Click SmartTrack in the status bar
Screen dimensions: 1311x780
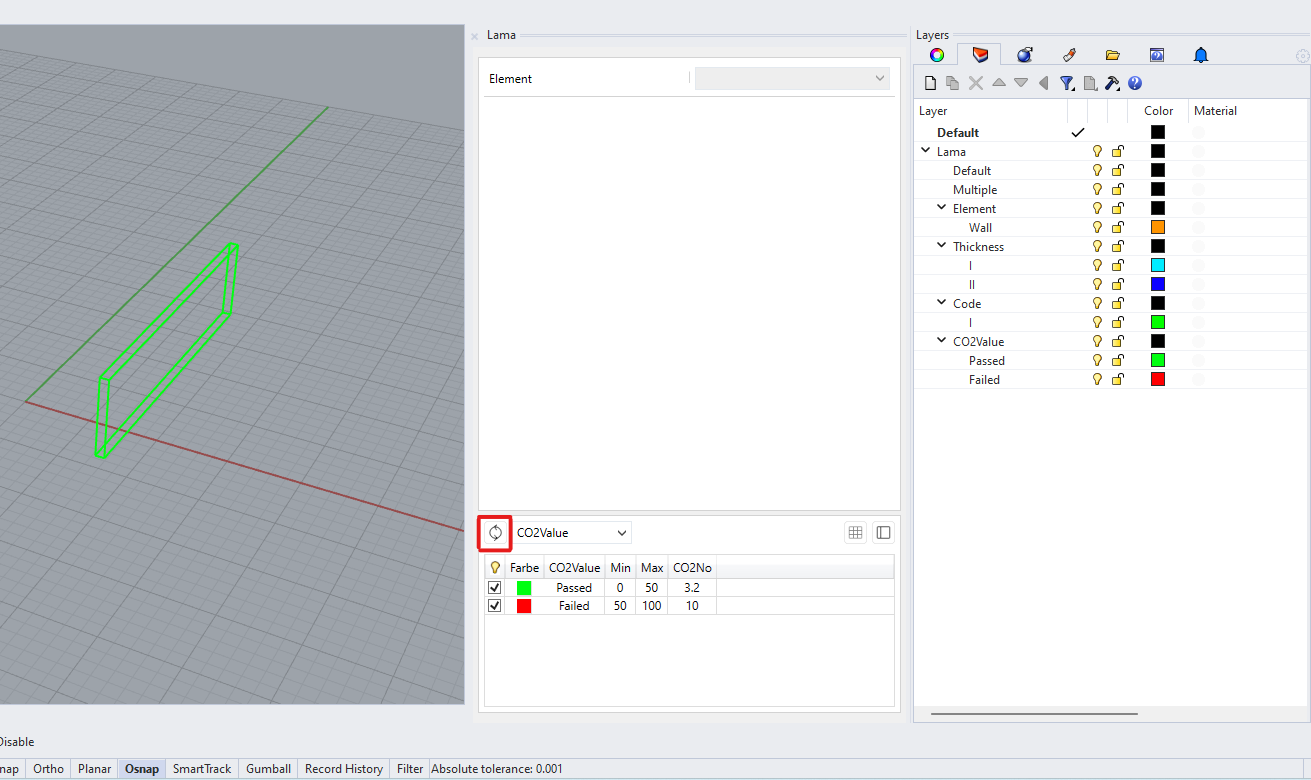point(202,769)
